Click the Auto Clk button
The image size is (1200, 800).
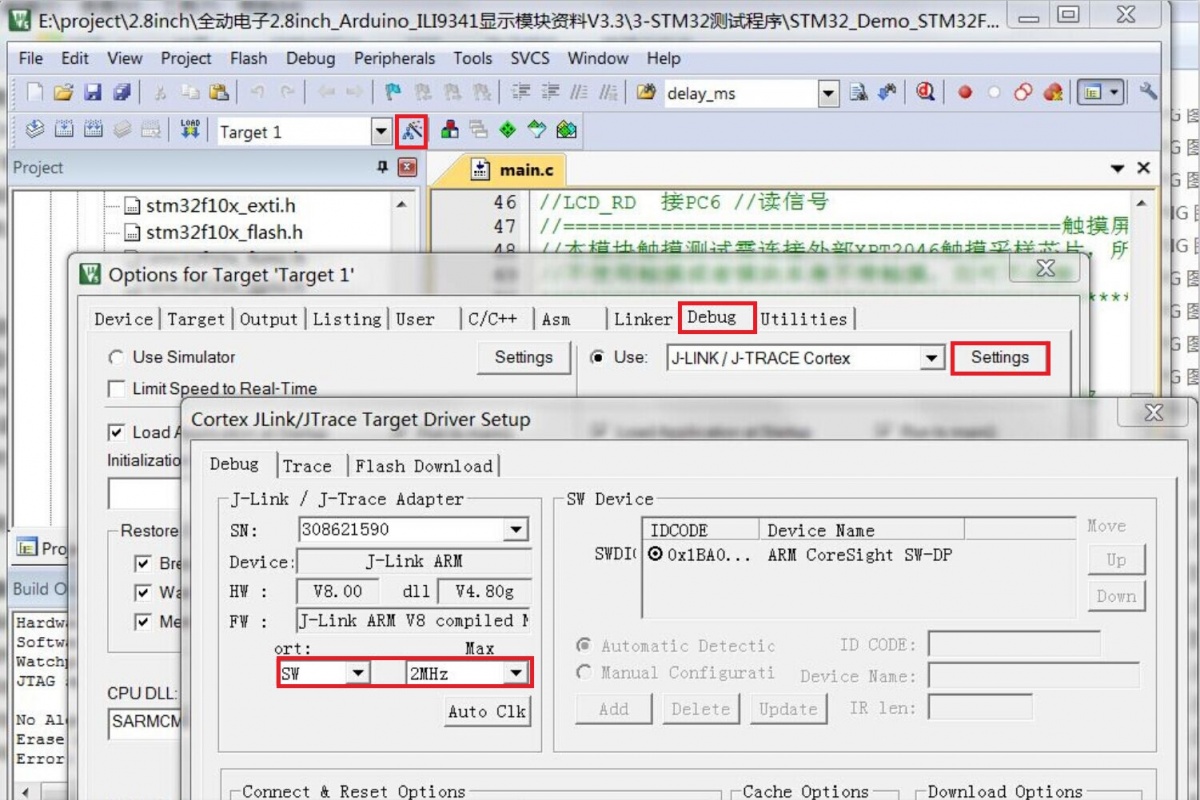pyautogui.click(x=487, y=711)
